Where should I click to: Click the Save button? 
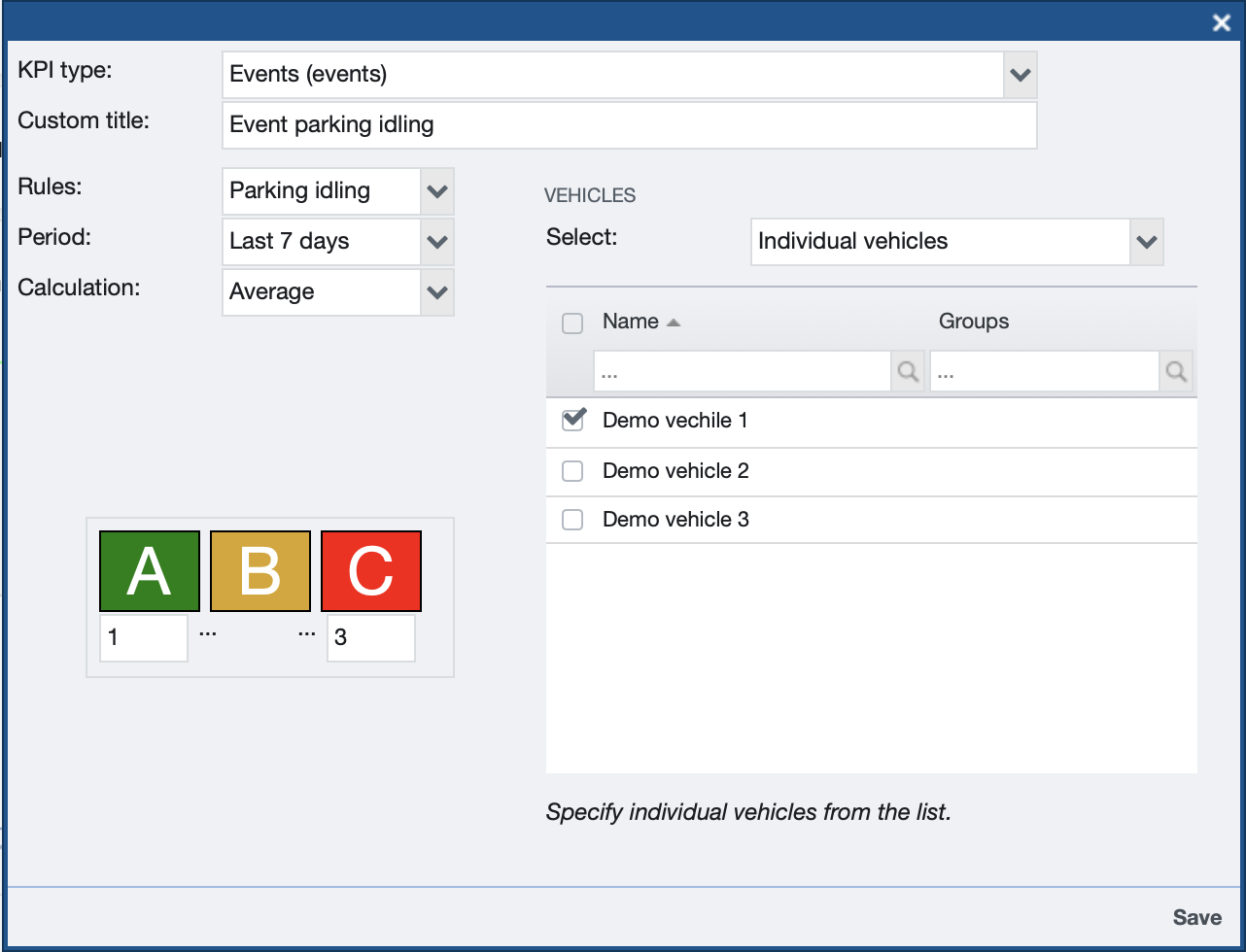(1196, 917)
